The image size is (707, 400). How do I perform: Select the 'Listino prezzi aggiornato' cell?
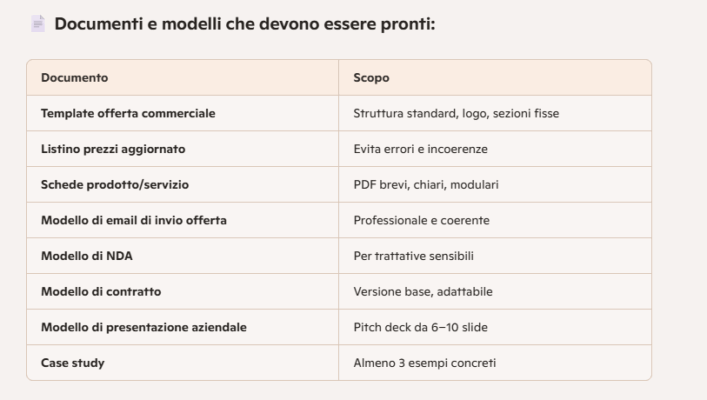(113, 149)
